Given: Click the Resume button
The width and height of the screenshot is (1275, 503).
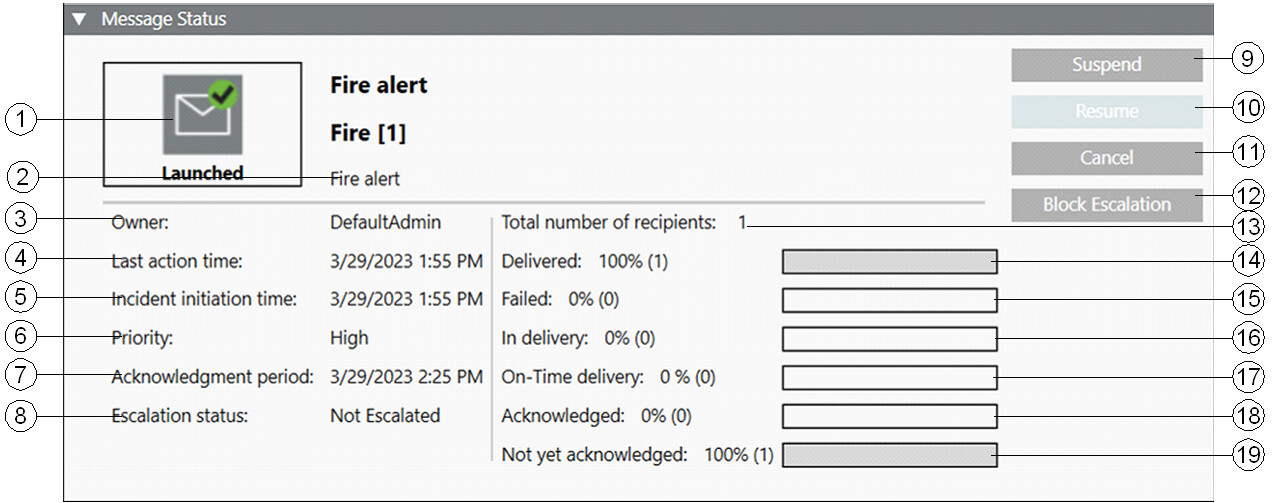Looking at the screenshot, I should pos(1106,112).
